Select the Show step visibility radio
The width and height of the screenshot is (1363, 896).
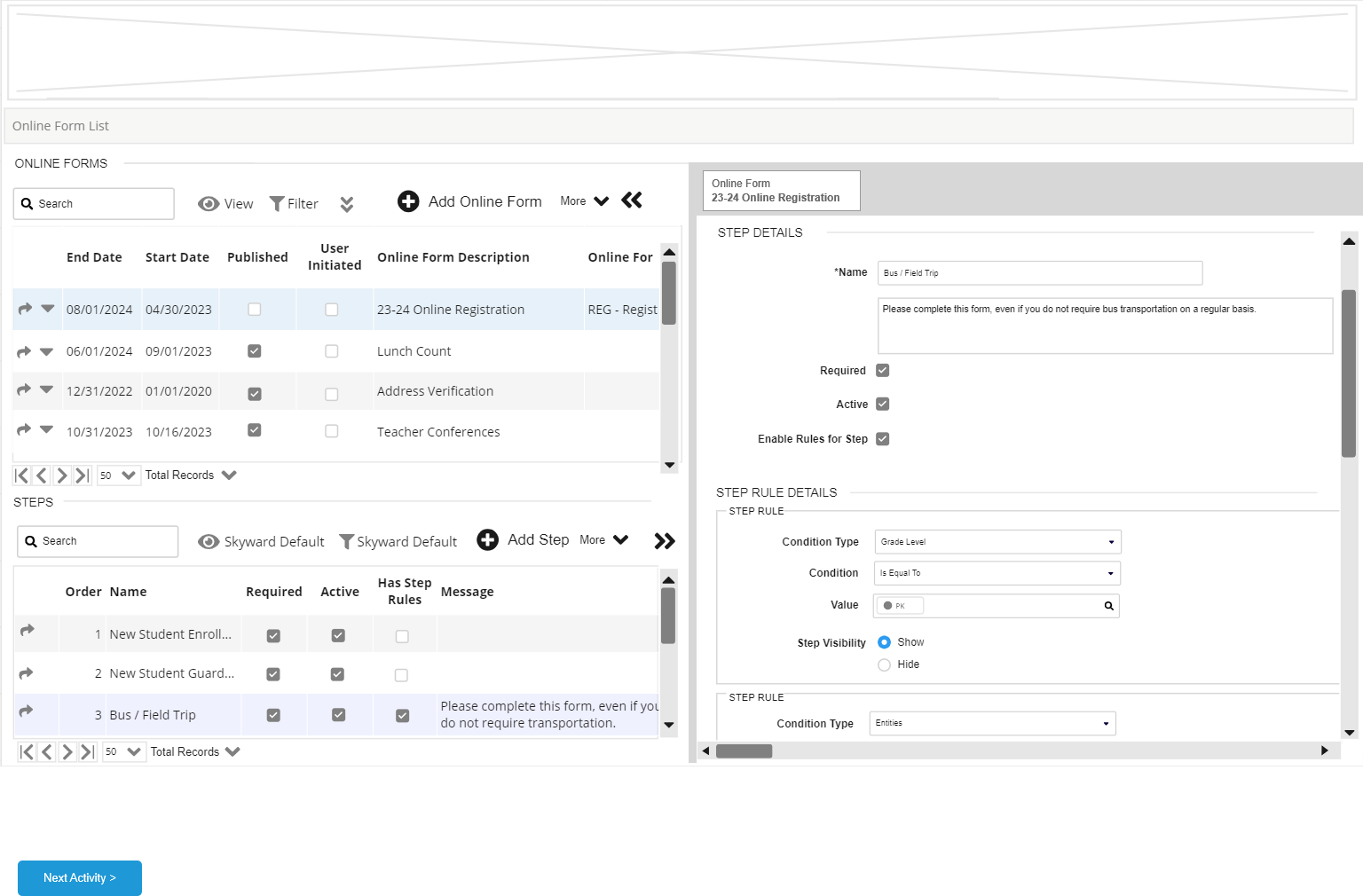884,642
